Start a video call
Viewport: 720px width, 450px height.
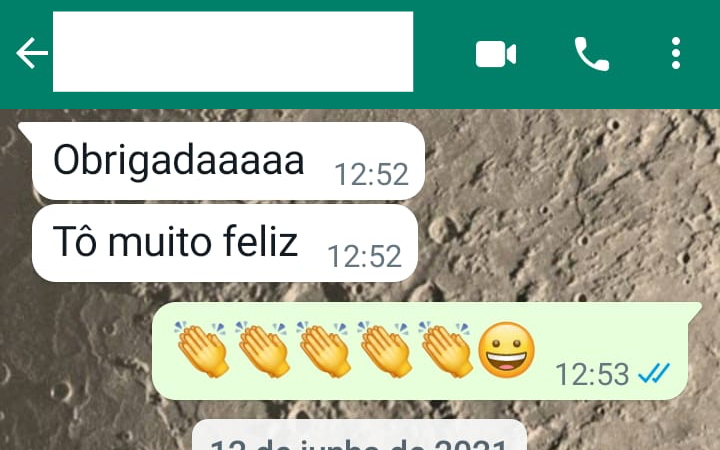tap(496, 54)
